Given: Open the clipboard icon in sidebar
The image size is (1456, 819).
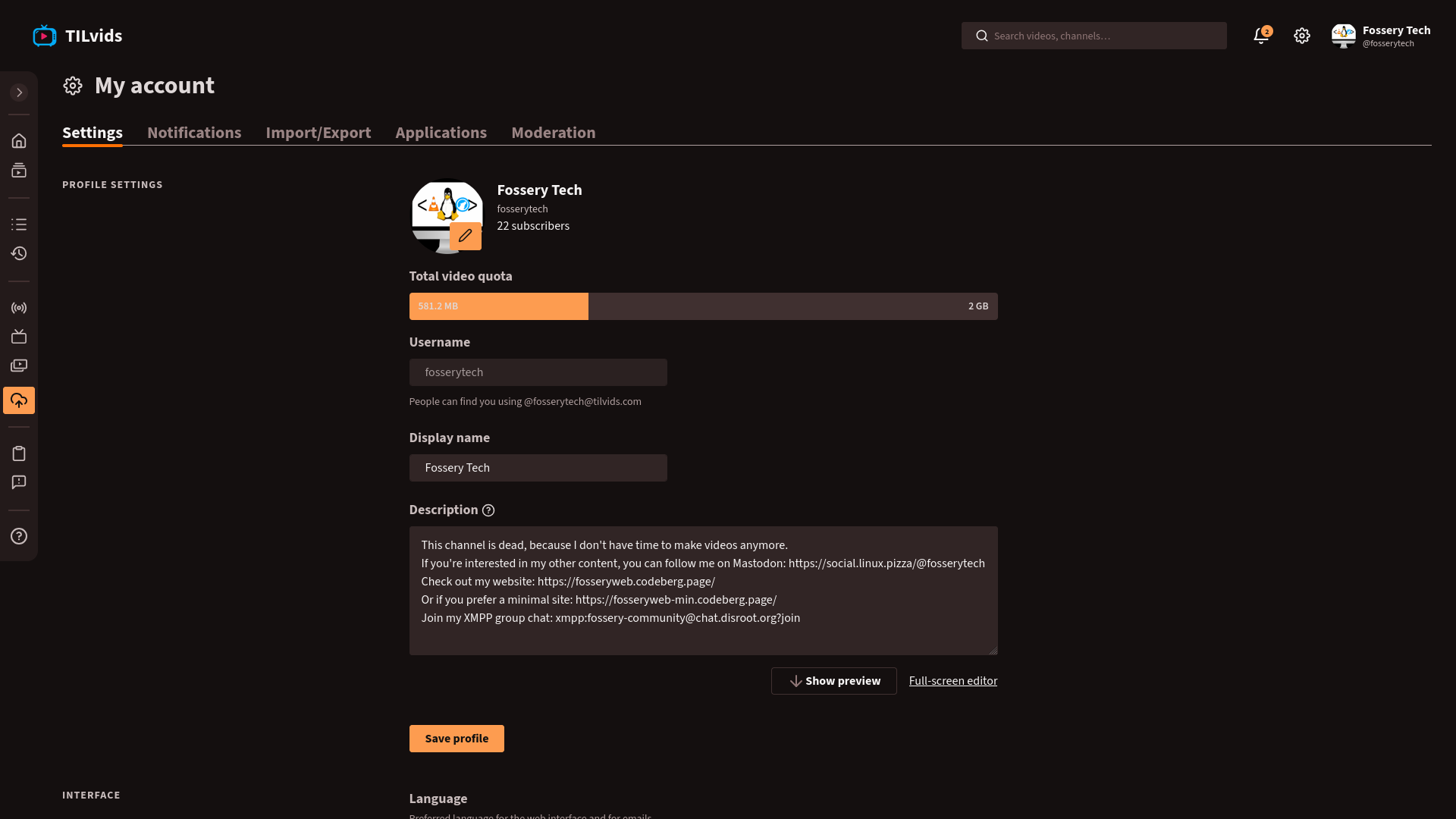Looking at the screenshot, I should point(19,453).
